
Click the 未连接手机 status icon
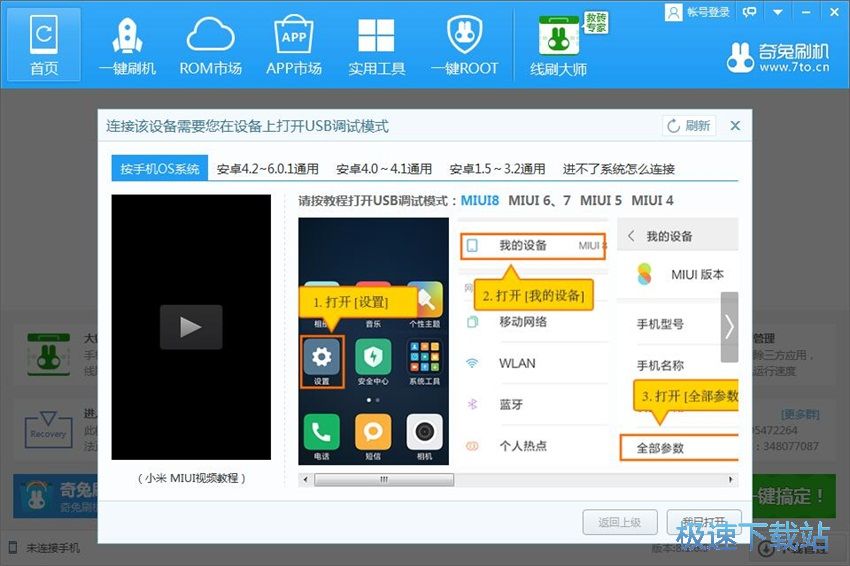[13, 548]
